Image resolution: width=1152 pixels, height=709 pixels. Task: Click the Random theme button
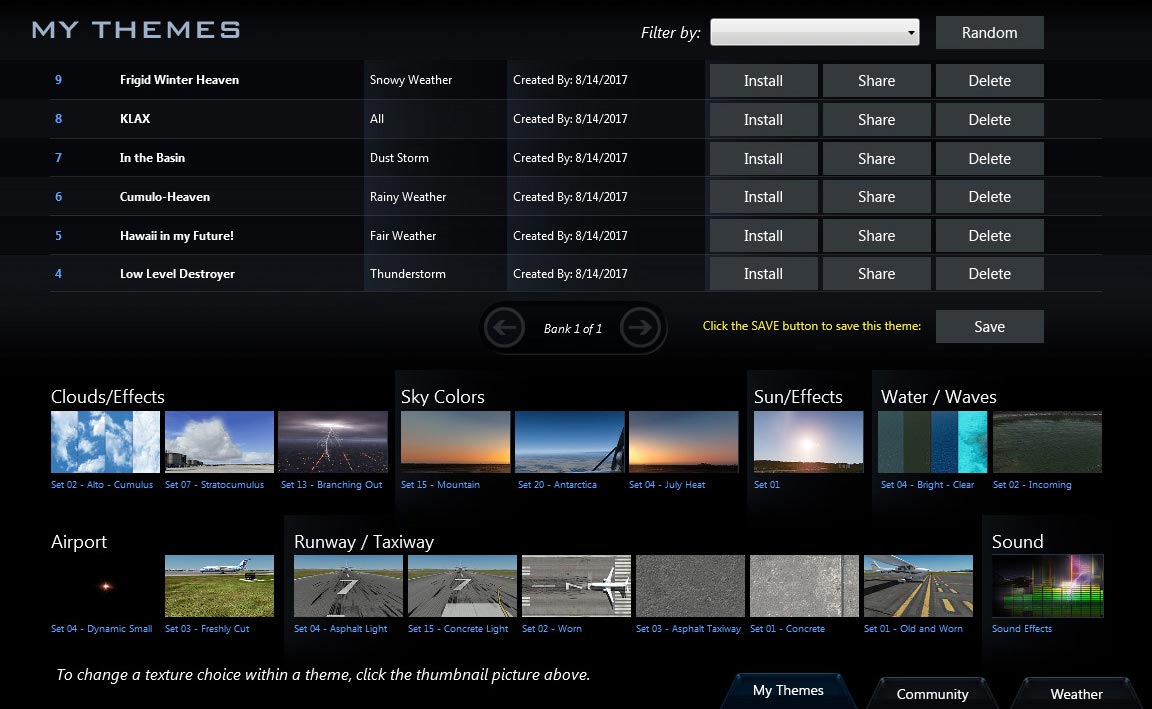coord(988,31)
